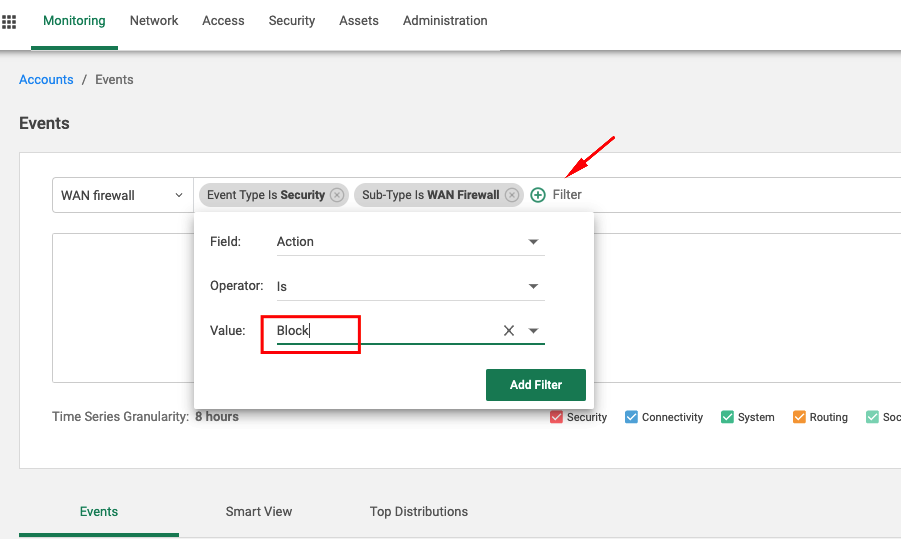Open the apps grid icon
901x539 pixels.
pyautogui.click(x=9, y=21)
